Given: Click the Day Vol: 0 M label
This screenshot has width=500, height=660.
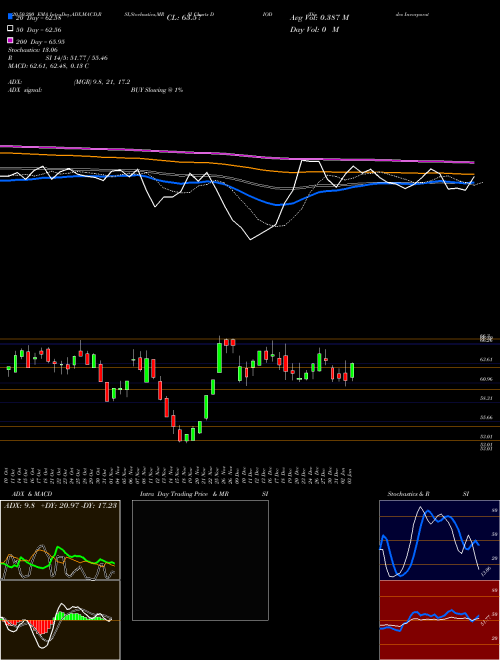Looking at the screenshot, I should click(314, 30).
